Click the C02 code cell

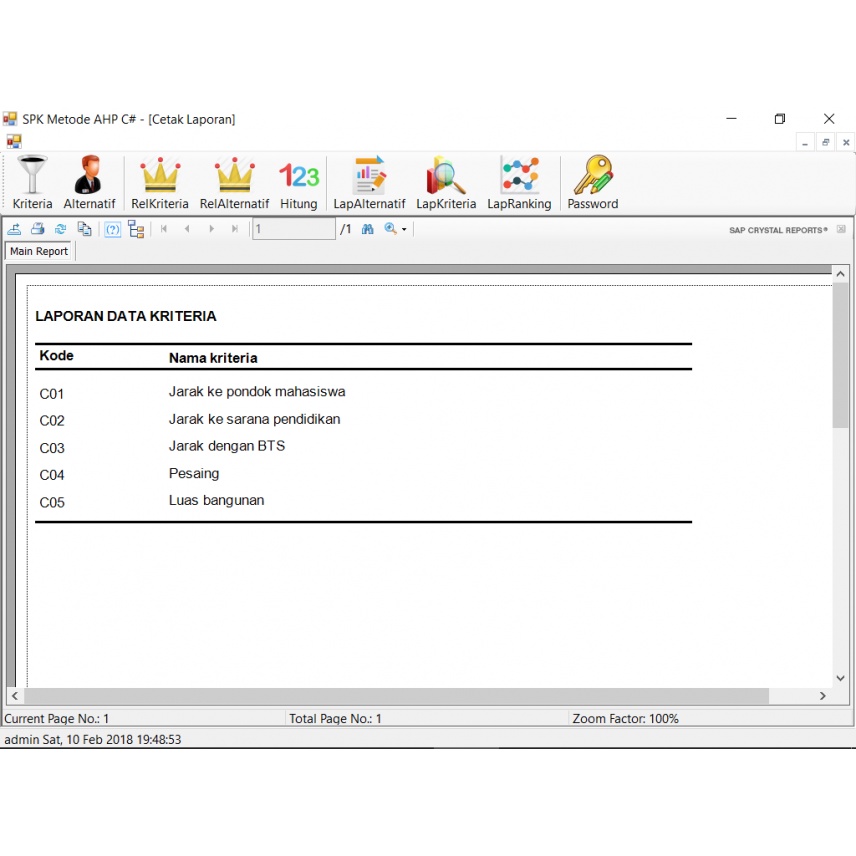(x=52, y=421)
